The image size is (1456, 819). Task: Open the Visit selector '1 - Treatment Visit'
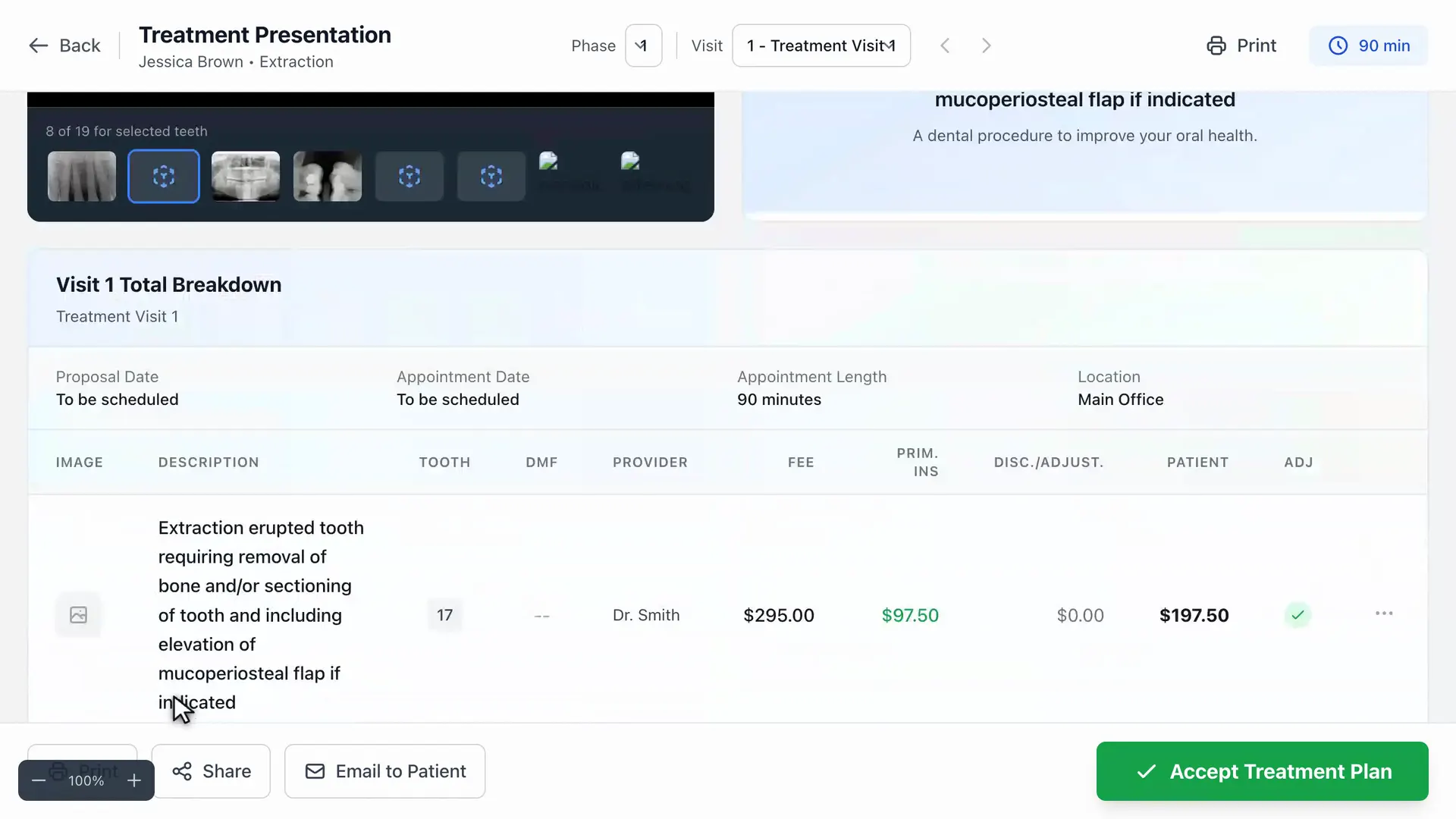click(x=821, y=45)
